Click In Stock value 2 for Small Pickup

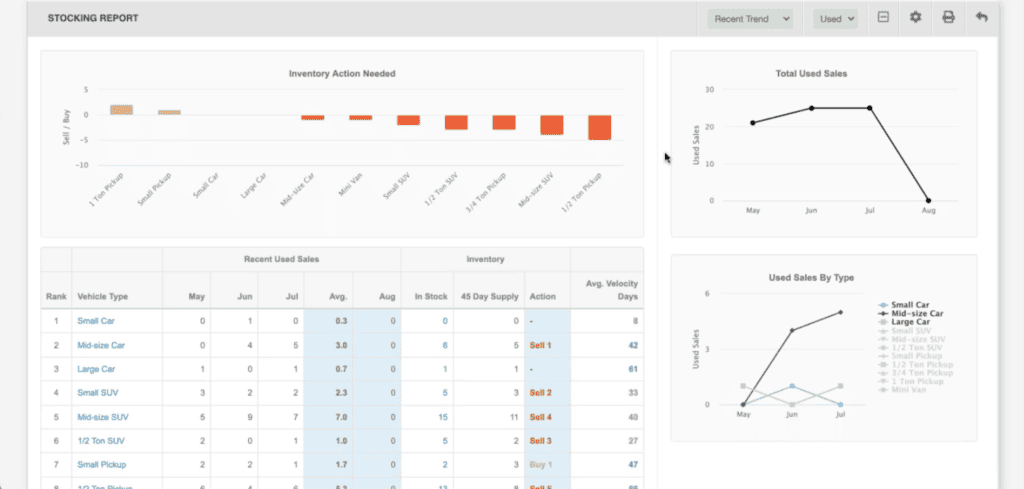pos(445,465)
